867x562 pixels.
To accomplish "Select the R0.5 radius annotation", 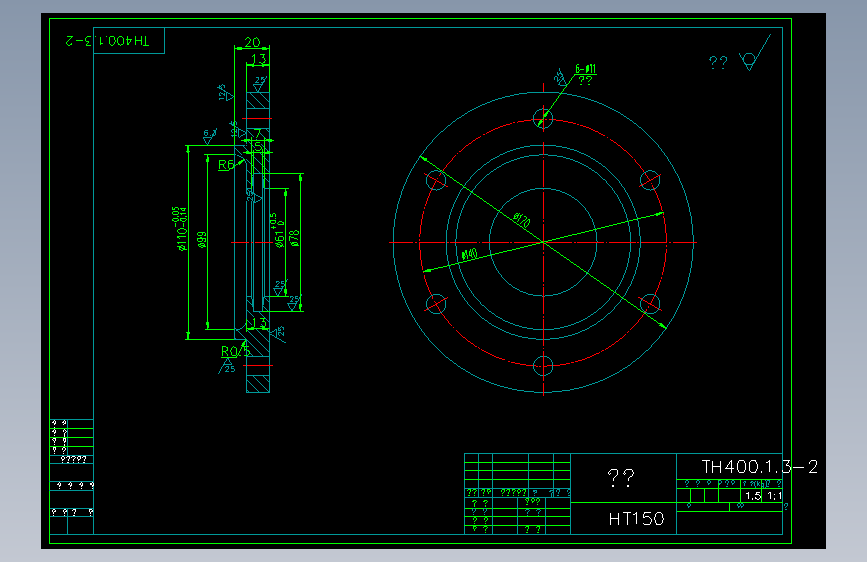I will 236,351.
